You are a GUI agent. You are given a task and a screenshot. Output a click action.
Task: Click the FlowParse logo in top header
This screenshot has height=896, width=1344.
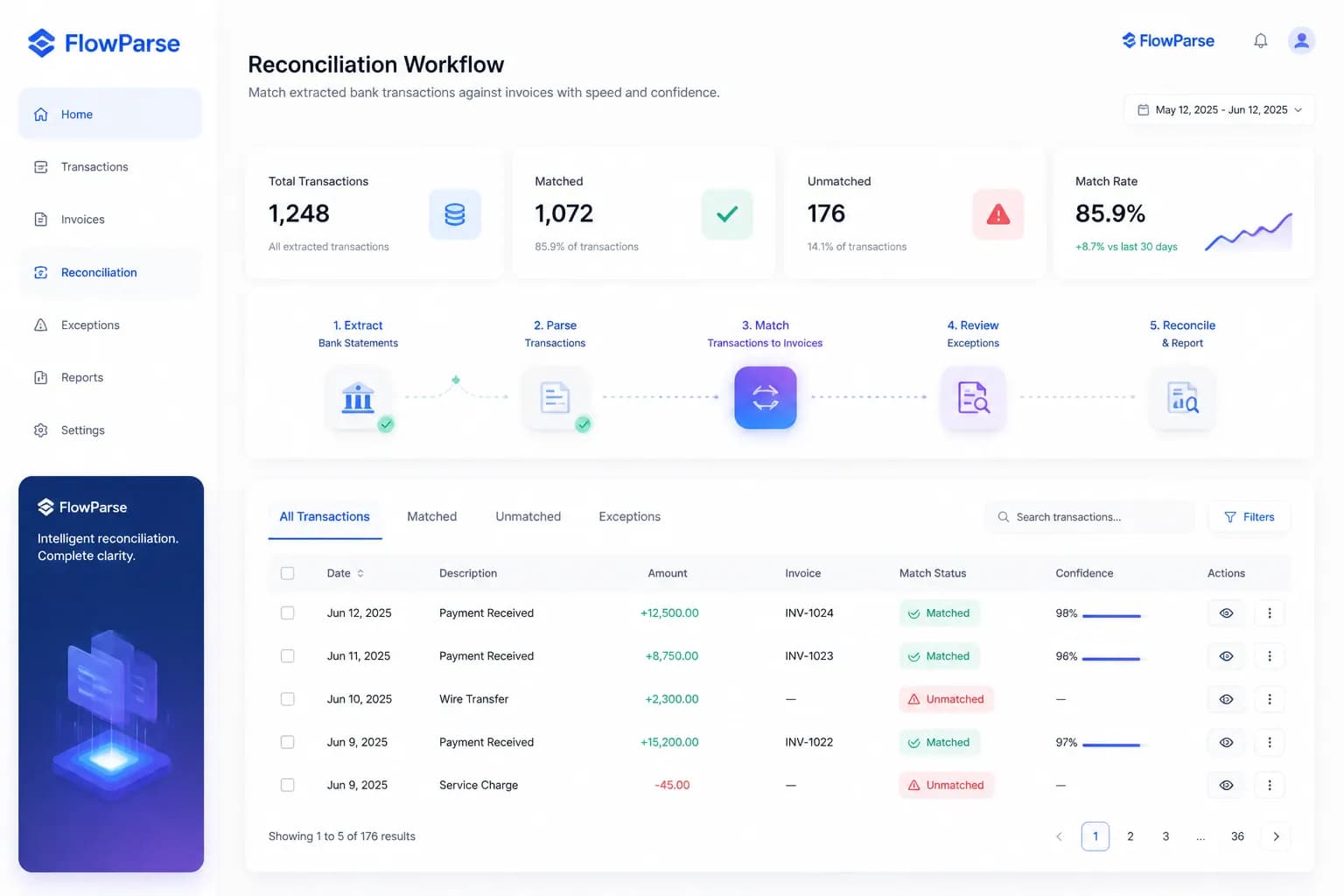(1168, 40)
